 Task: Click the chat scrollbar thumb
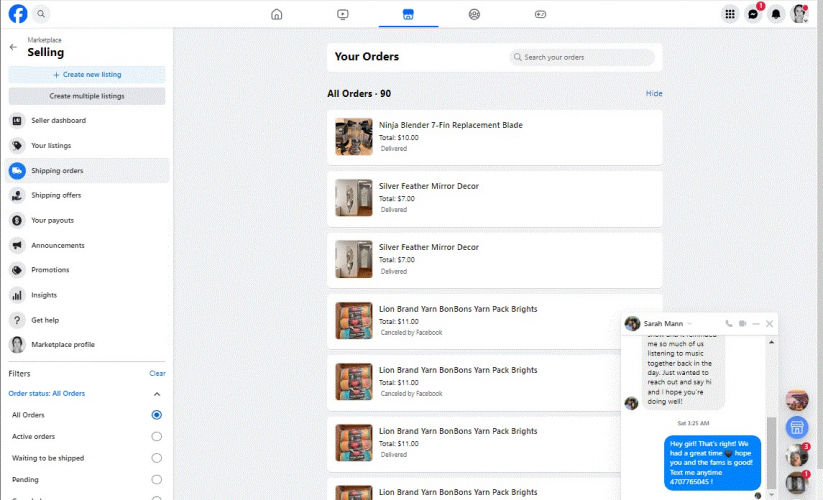coord(771,452)
